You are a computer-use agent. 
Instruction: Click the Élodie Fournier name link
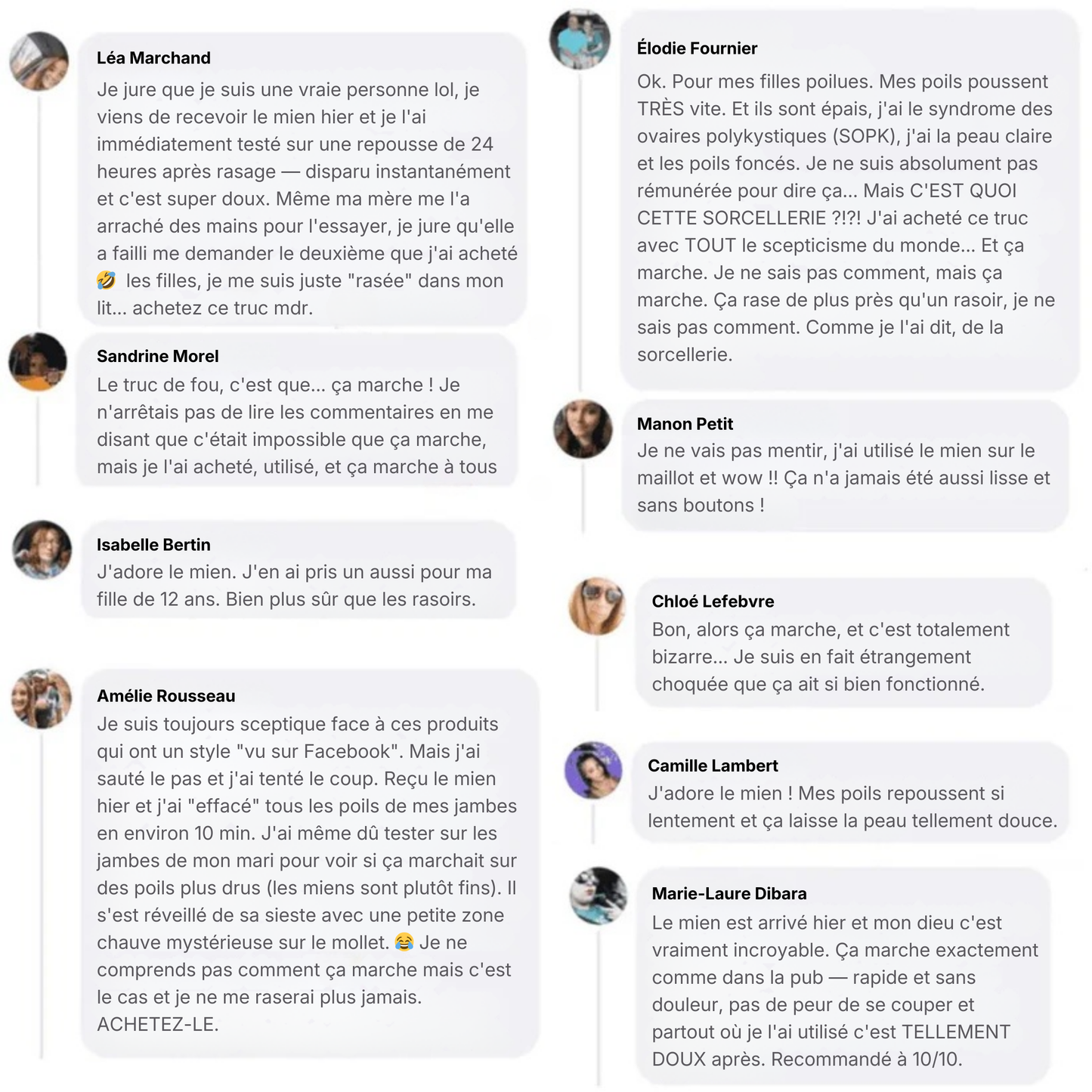697,48
